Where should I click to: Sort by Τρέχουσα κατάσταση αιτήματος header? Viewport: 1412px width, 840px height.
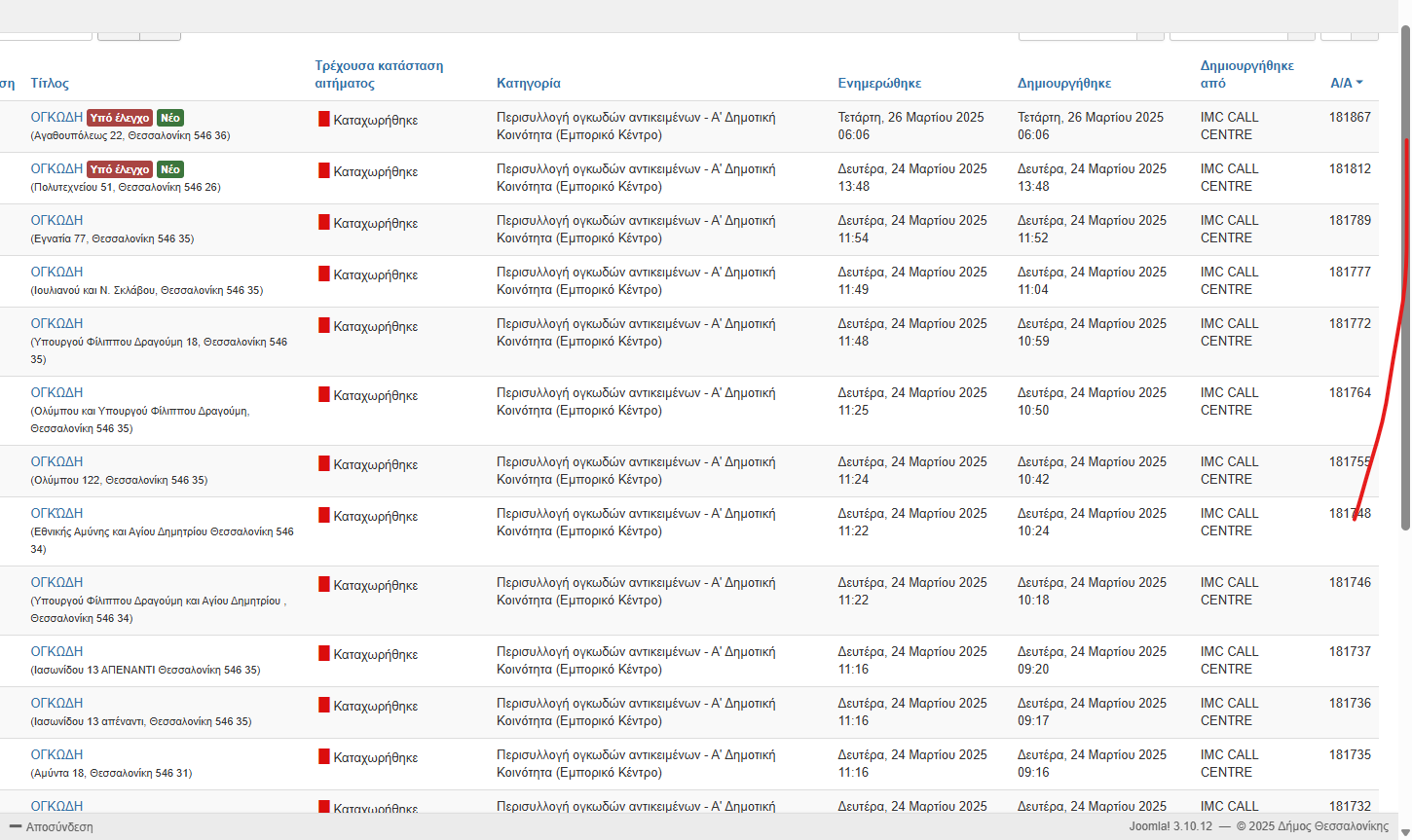379,74
